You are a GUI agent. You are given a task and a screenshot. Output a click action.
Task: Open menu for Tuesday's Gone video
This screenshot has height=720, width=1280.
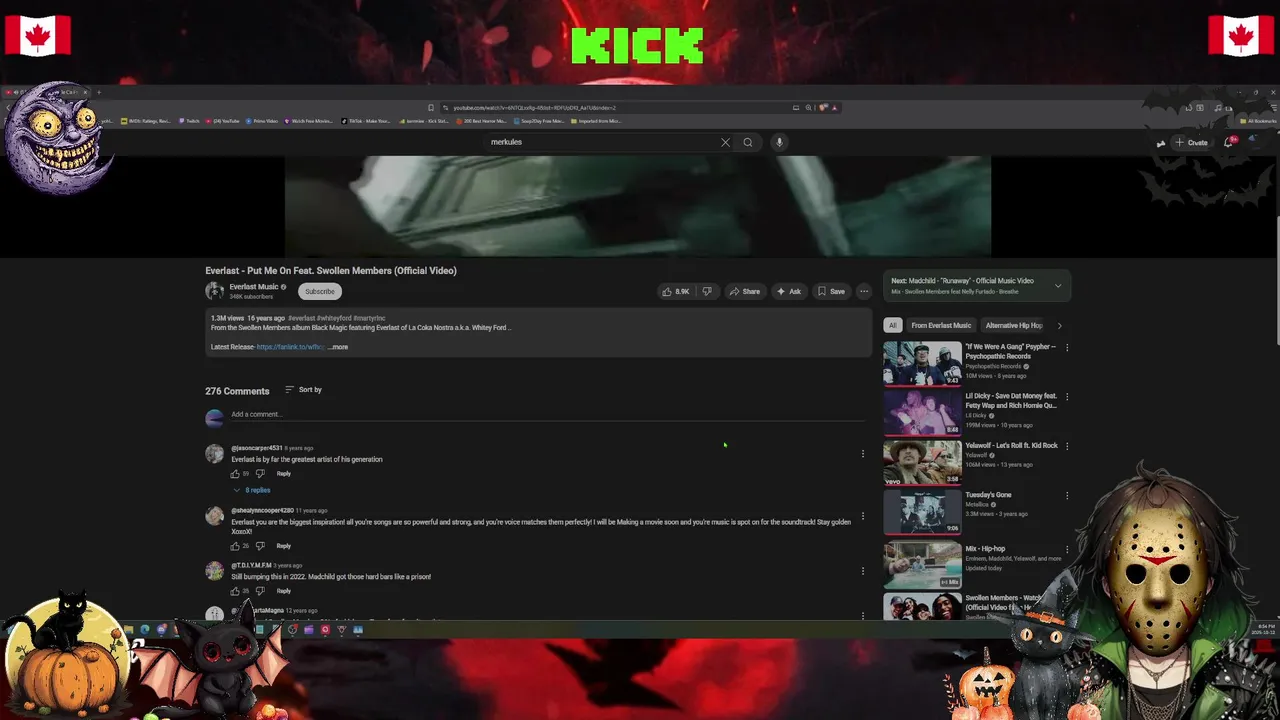(1067, 496)
